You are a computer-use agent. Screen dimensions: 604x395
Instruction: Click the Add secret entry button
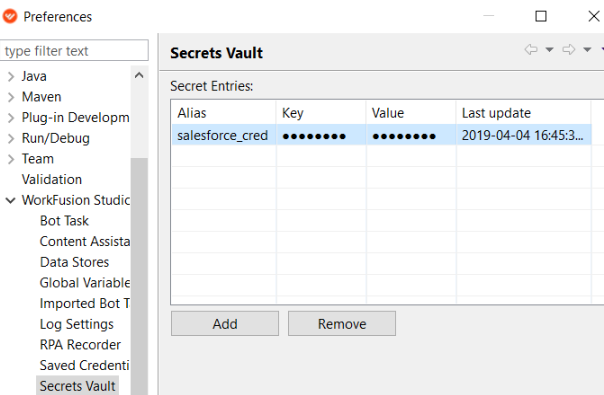pos(225,324)
